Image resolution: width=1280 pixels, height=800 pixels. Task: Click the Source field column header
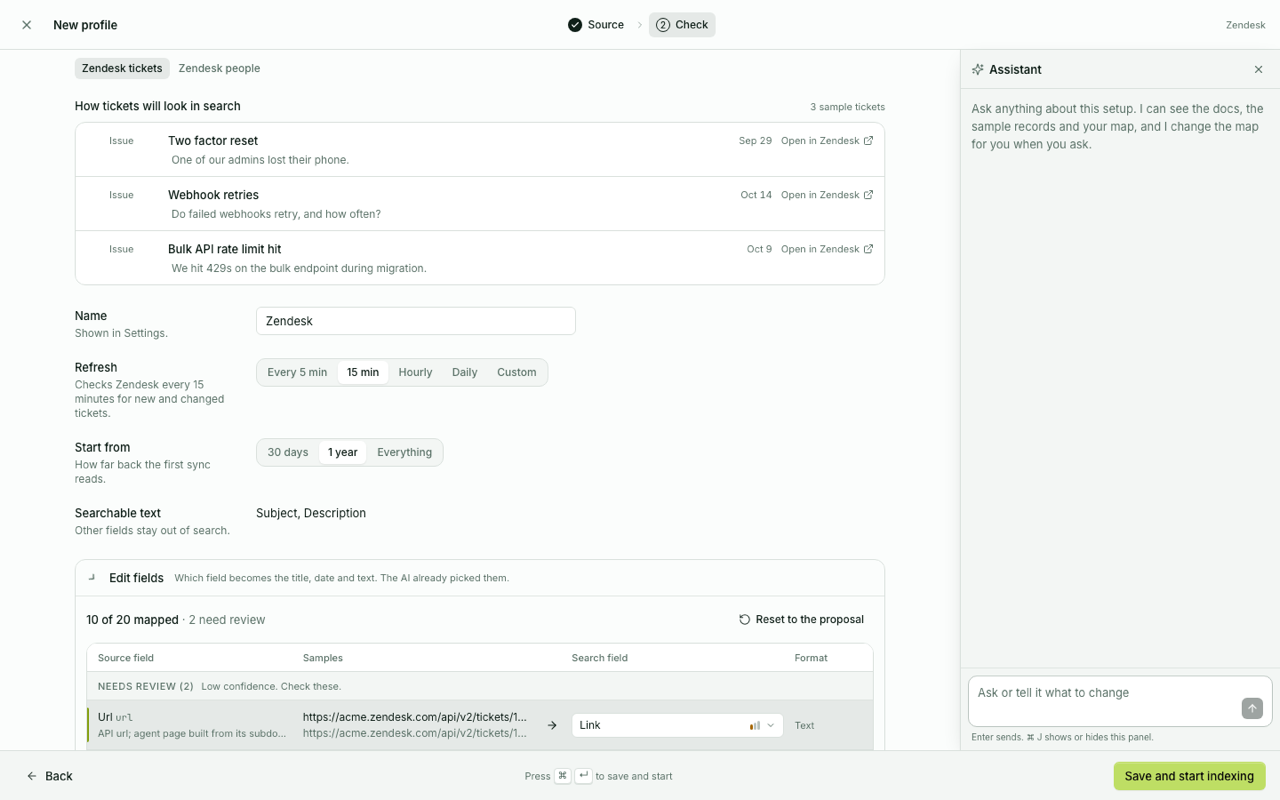126,658
